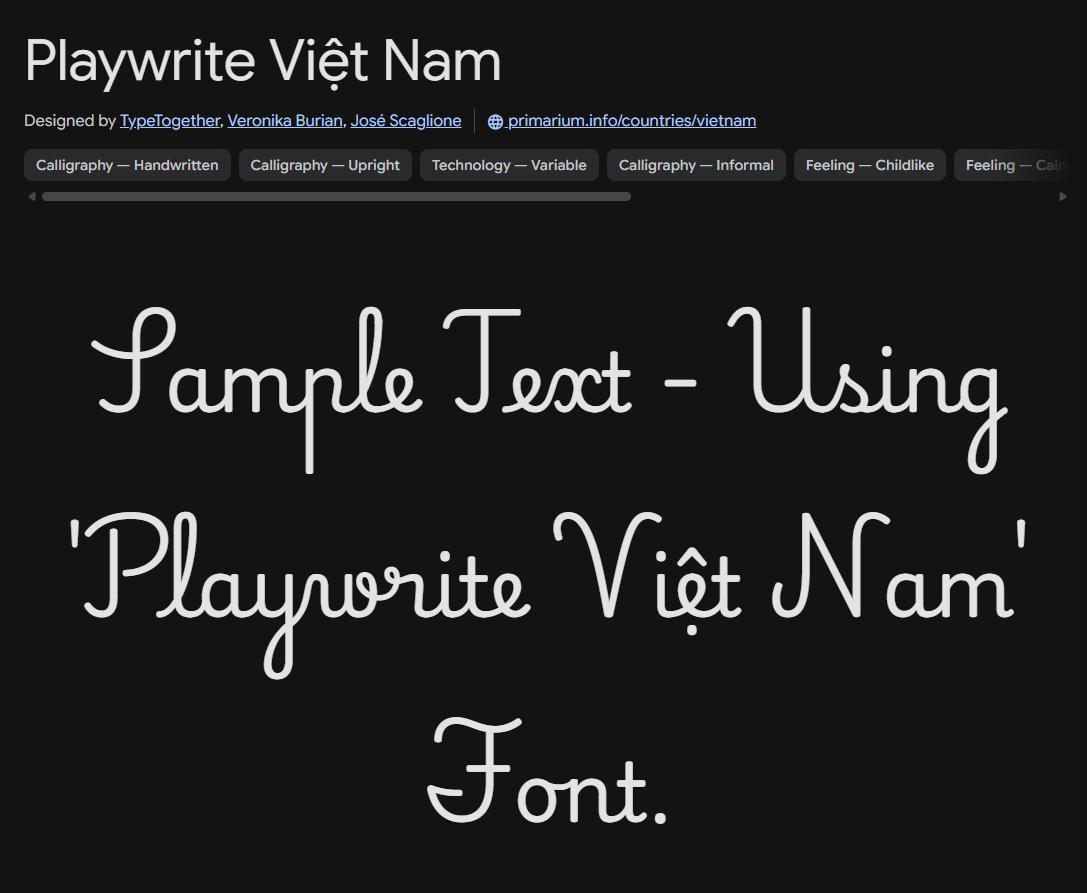Click the 'Font.' preview line
1087x893 pixels.
click(547, 770)
